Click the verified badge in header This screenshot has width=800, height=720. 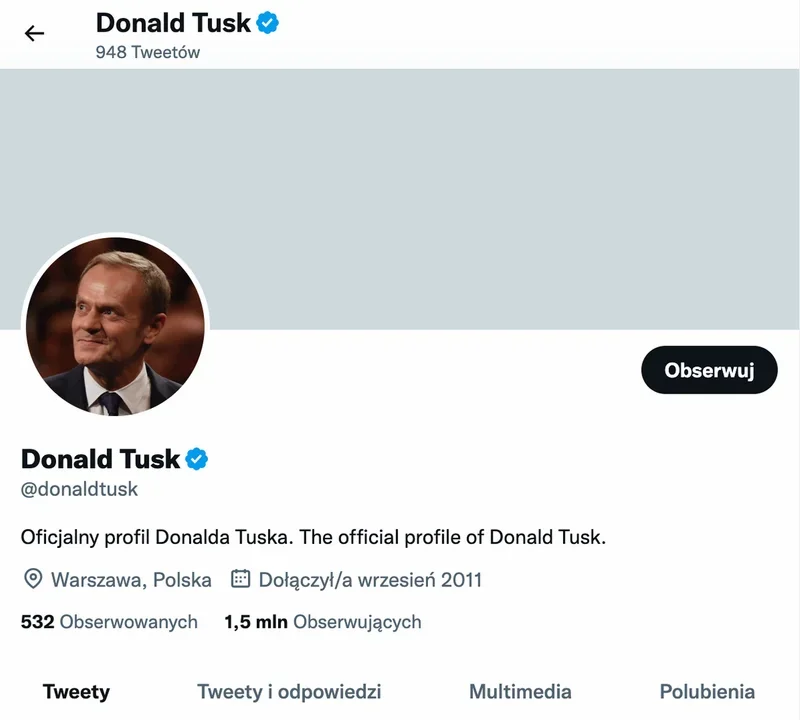click(x=267, y=23)
